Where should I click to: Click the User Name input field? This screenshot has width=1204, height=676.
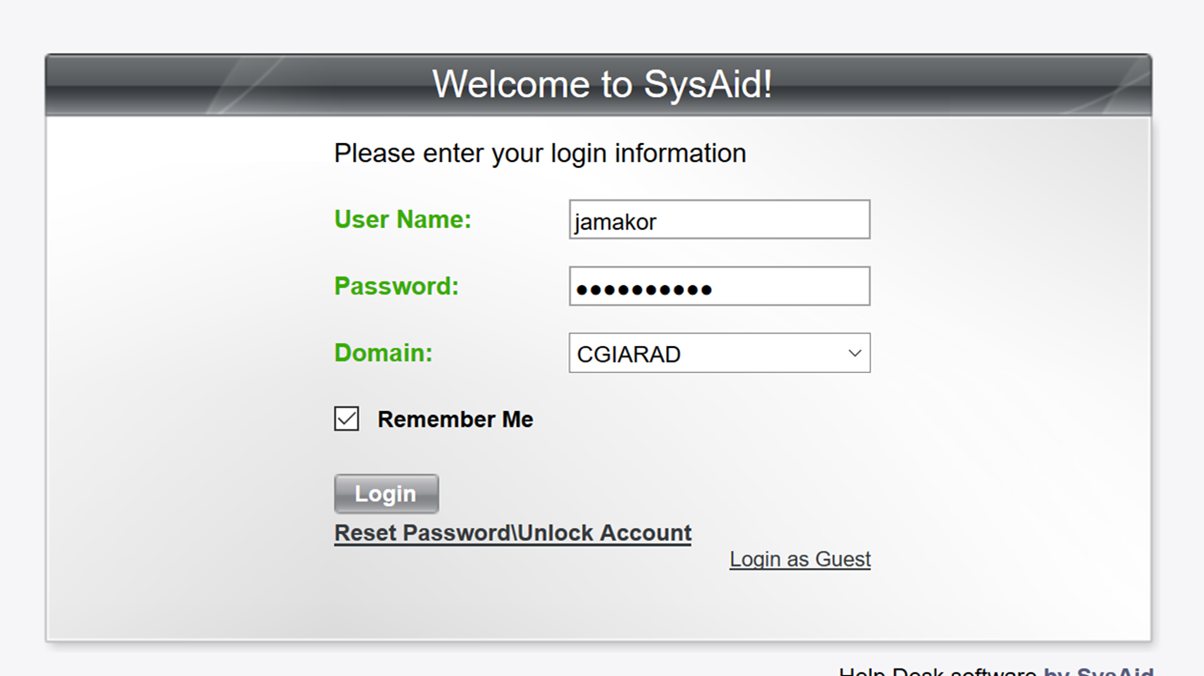[718, 219]
